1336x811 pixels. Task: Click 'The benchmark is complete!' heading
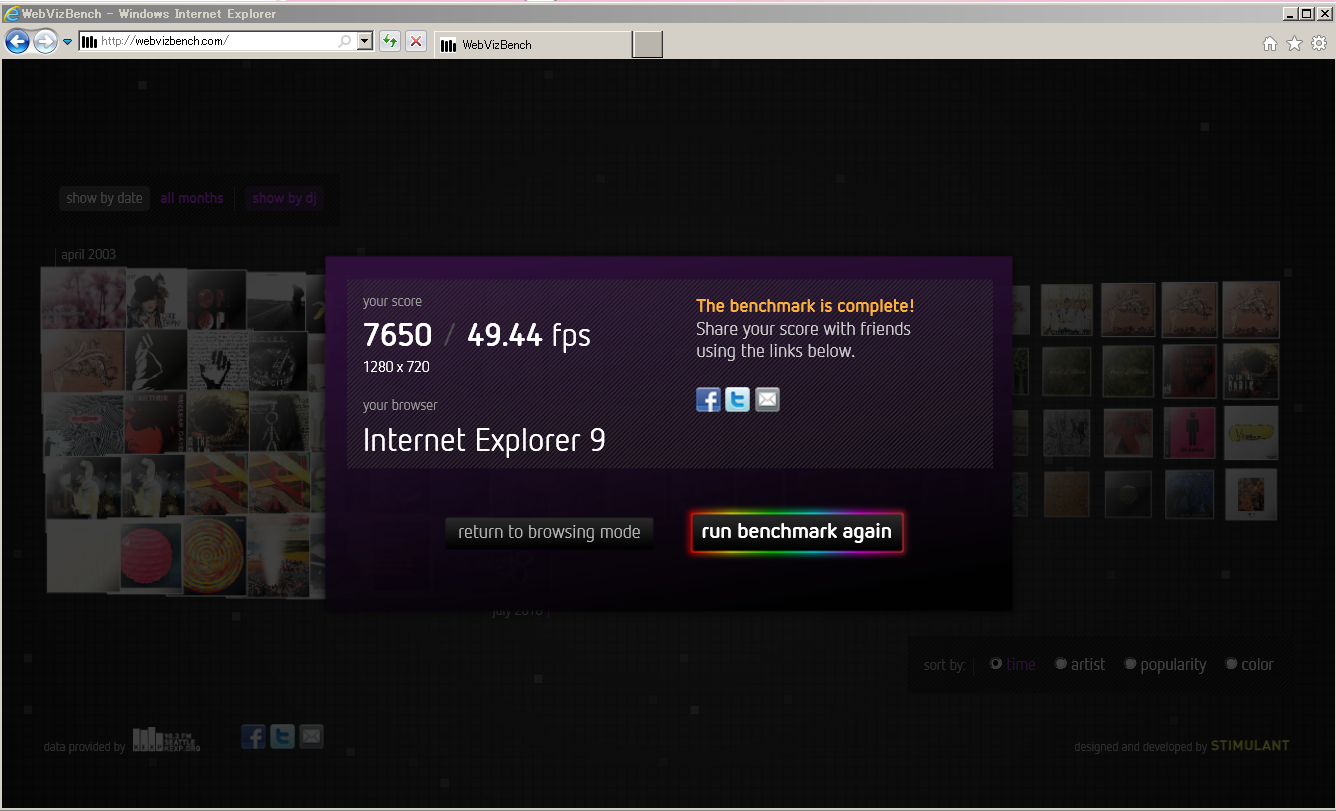805,306
